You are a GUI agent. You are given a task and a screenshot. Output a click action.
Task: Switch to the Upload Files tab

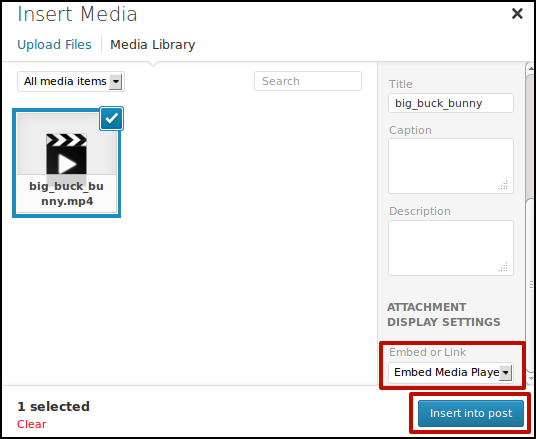tap(54, 44)
